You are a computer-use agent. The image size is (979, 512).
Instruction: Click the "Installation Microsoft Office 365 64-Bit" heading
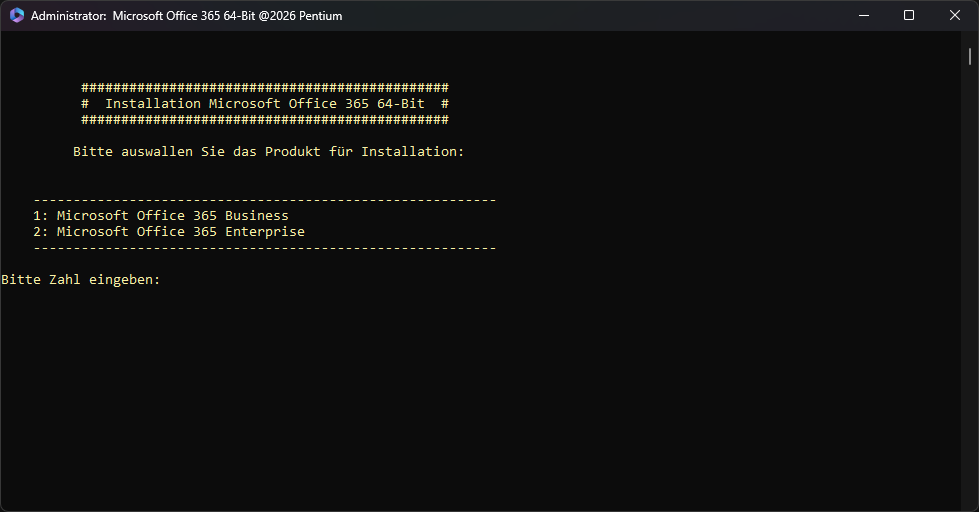(x=264, y=104)
